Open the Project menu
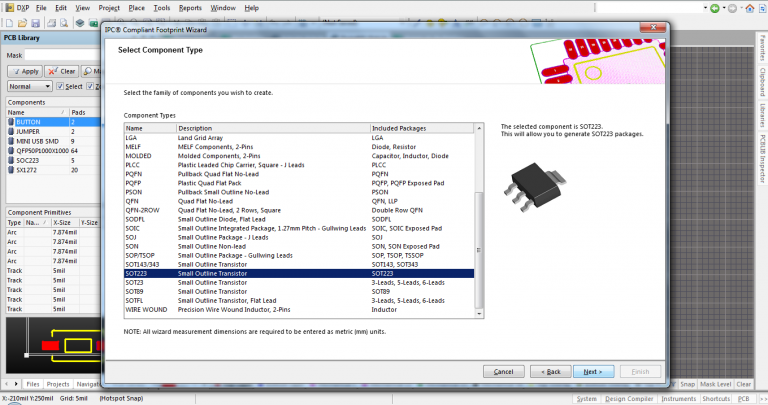The image size is (768, 405). click(109, 8)
